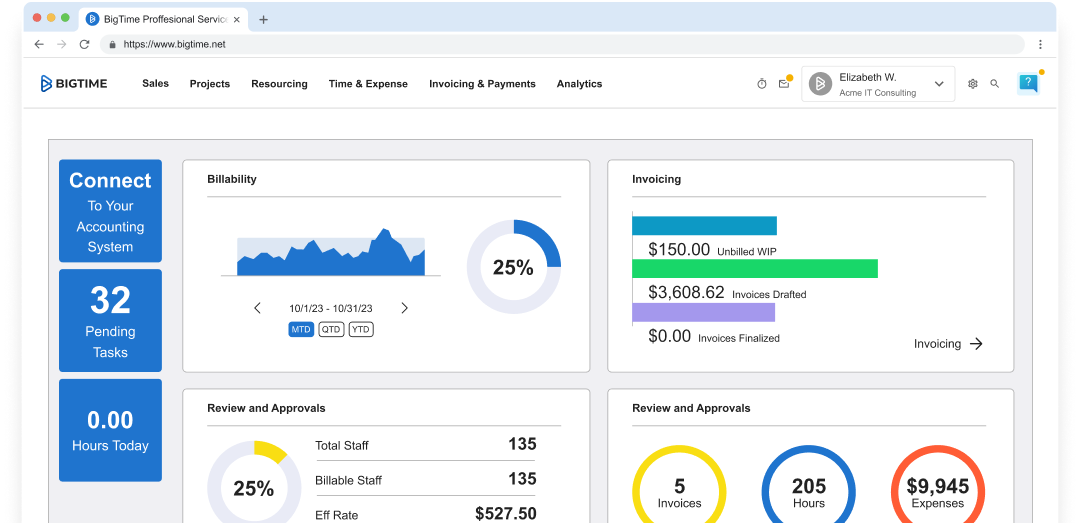Viewport: 1080px width, 523px height.
Task: Click the browser address bar
Action: (560, 44)
